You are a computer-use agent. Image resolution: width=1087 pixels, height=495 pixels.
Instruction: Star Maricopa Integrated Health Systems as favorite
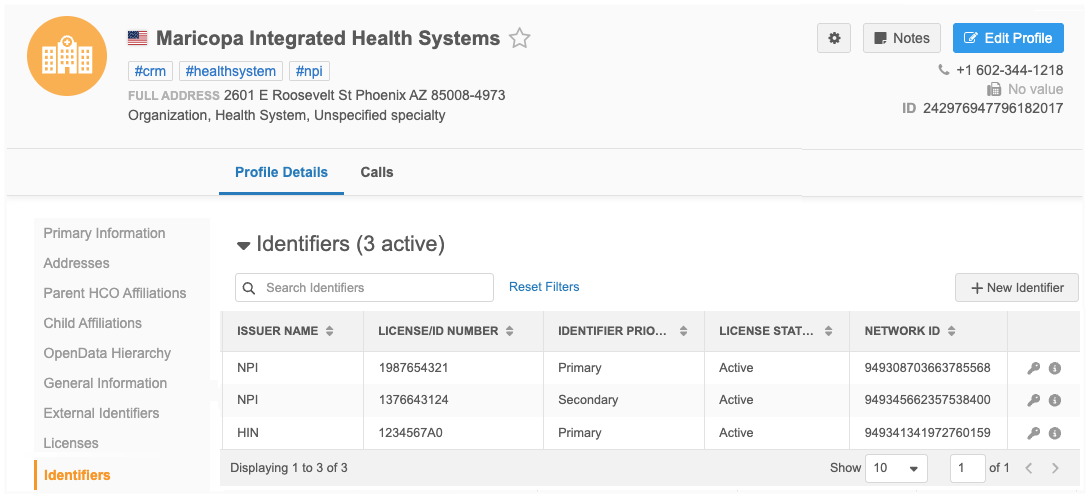(x=519, y=38)
